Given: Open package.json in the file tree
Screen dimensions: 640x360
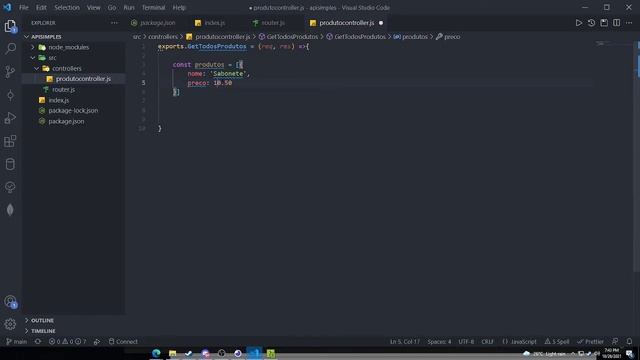Looking at the screenshot, I should 66,121.
